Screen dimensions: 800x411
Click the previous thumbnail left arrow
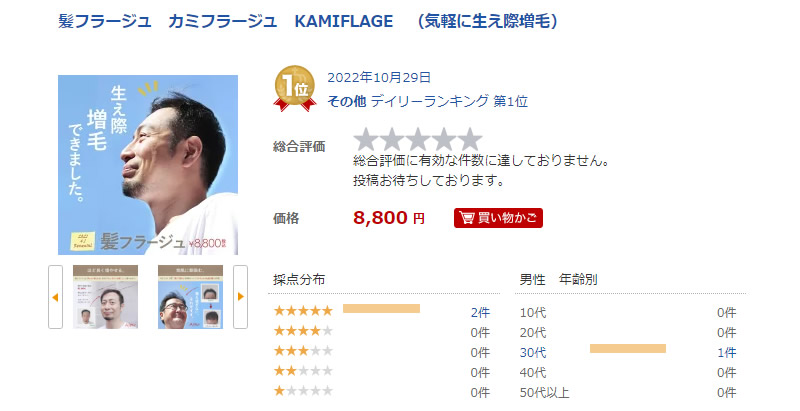click(56, 297)
